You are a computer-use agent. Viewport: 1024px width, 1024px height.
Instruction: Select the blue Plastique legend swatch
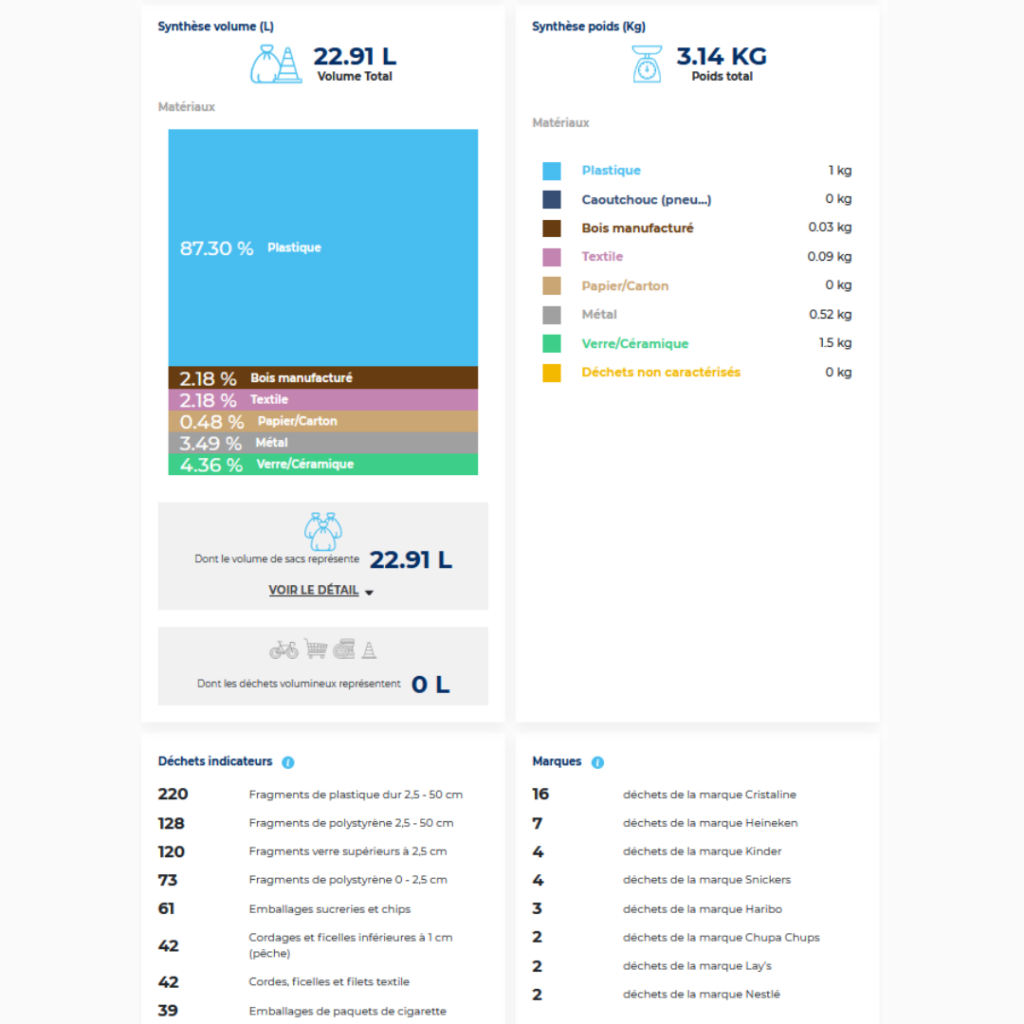pos(552,171)
